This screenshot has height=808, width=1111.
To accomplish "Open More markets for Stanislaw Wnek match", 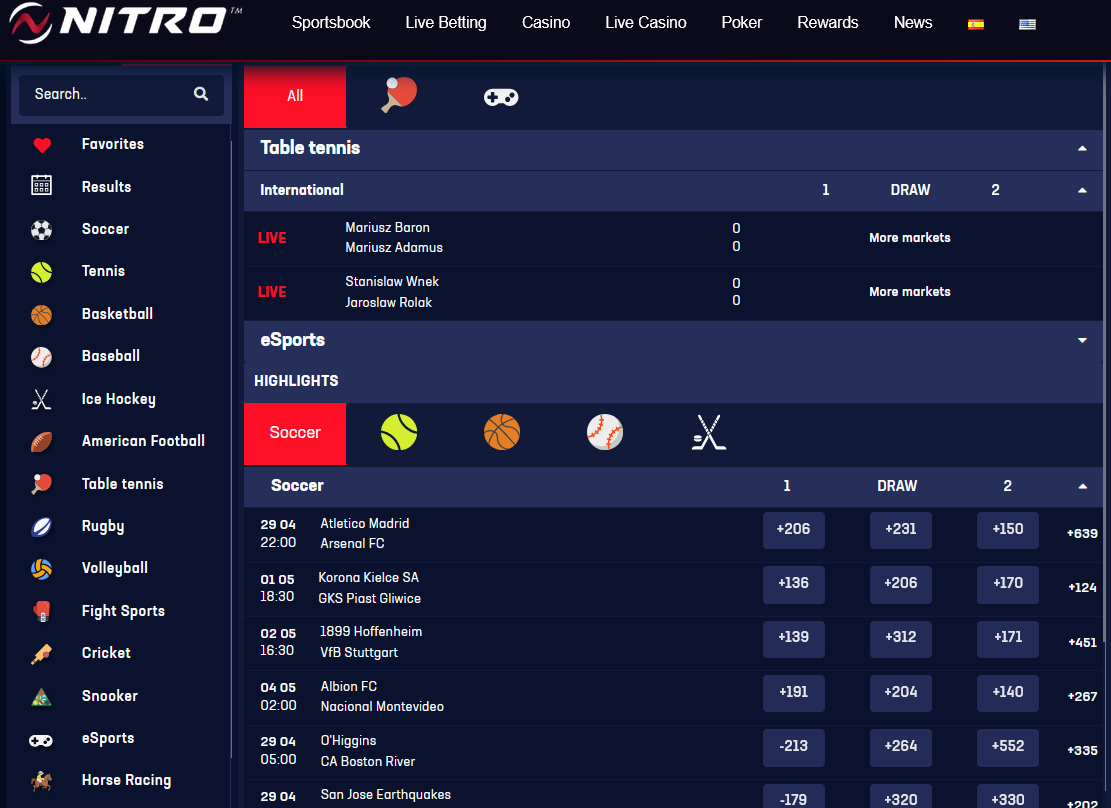I will (x=910, y=292).
